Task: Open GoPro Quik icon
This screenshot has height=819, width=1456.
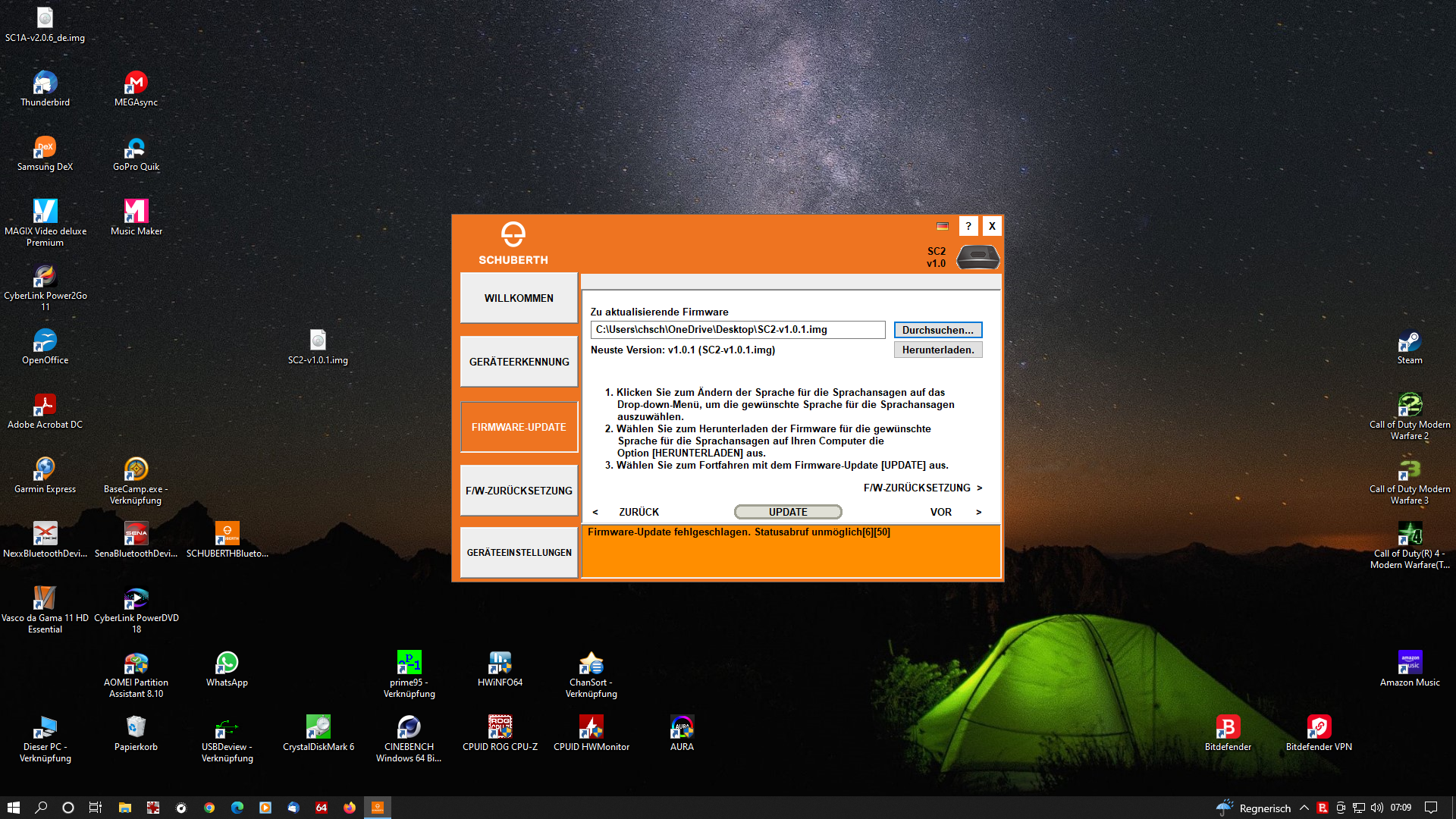Action: (x=136, y=153)
